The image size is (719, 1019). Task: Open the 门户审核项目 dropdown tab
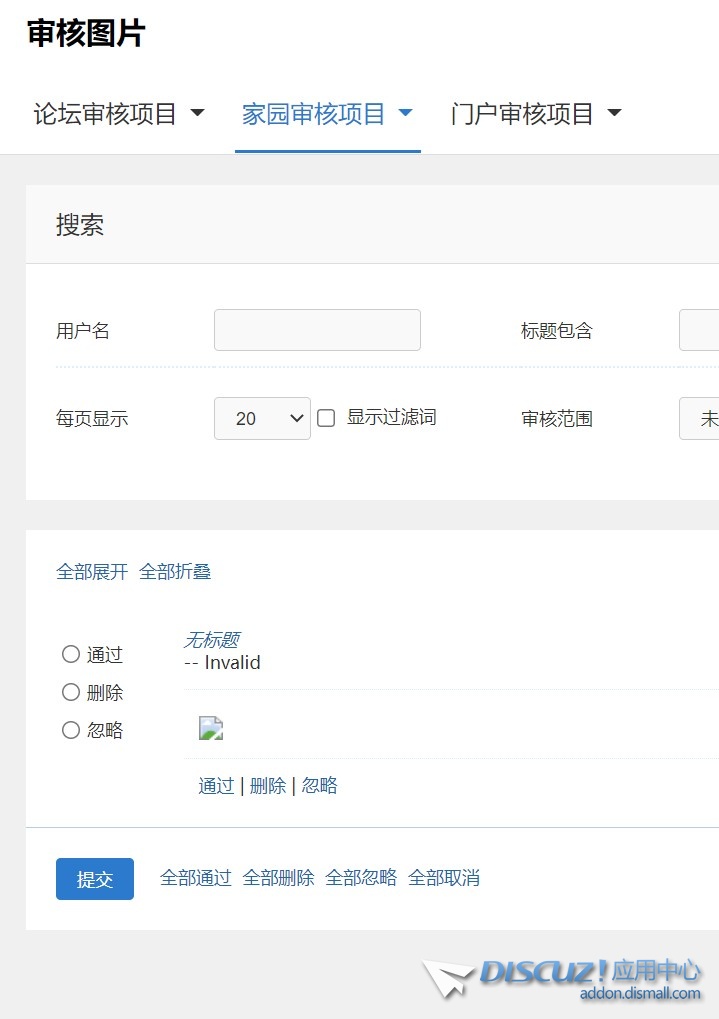tap(536, 114)
